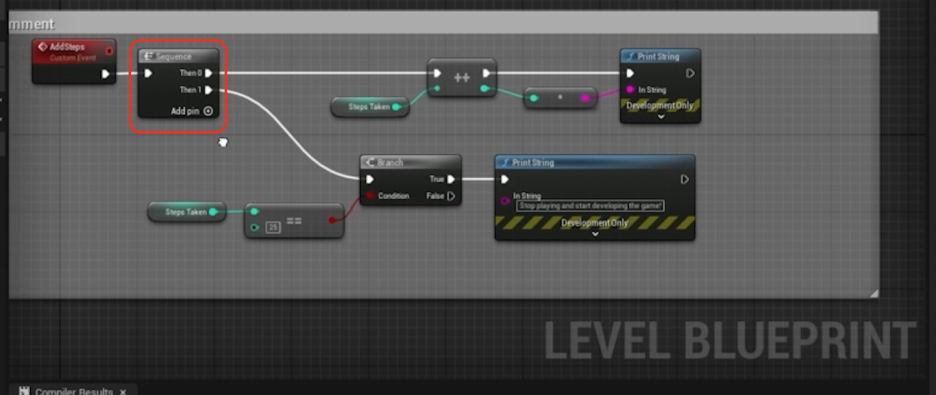Select the Sequence node by its title
Image resolution: width=936 pixels, height=395 pixels.
point(174,57)
